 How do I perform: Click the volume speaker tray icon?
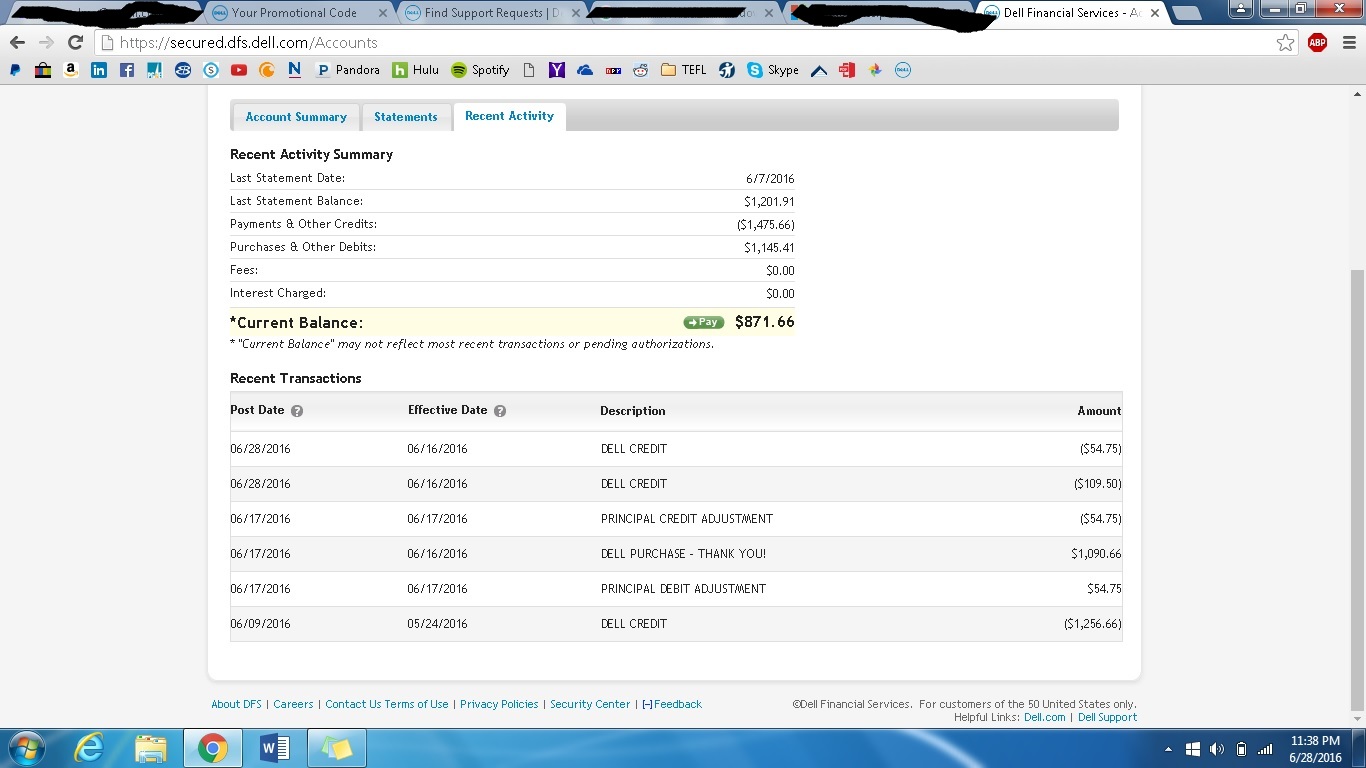click(x=1216, y=749)
